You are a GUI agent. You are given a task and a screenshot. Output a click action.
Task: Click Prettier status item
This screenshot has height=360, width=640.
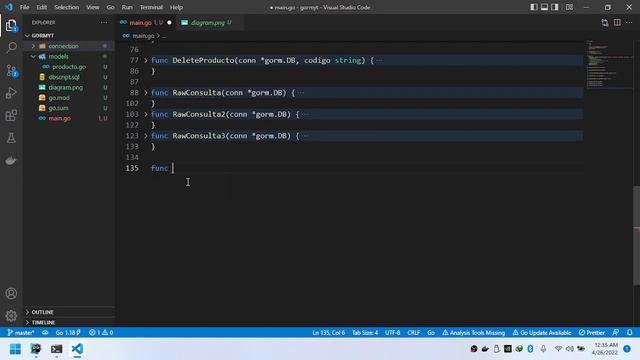point(591,333)
